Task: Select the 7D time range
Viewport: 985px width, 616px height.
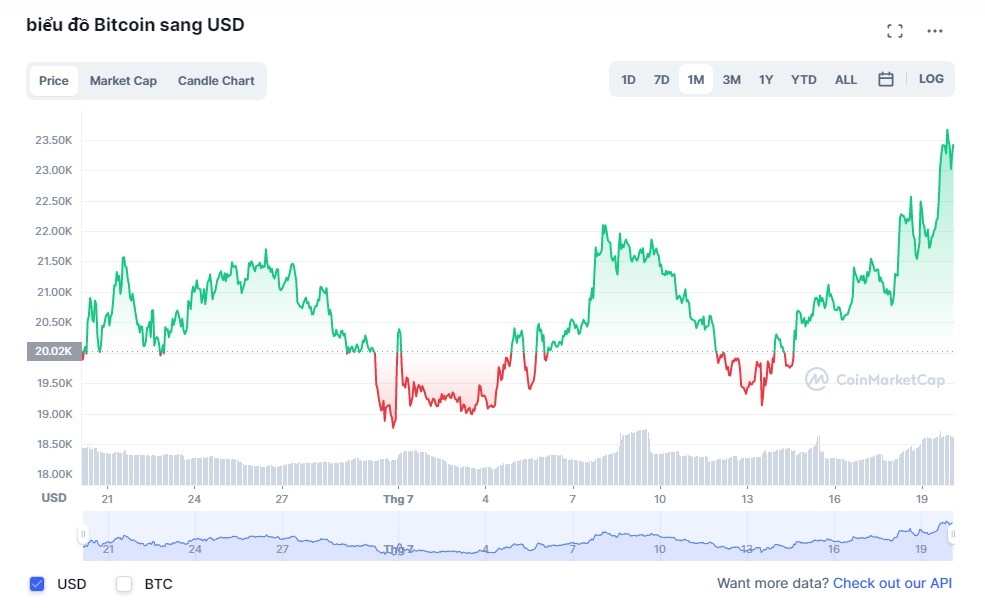Action: click(x=661, y=78)
